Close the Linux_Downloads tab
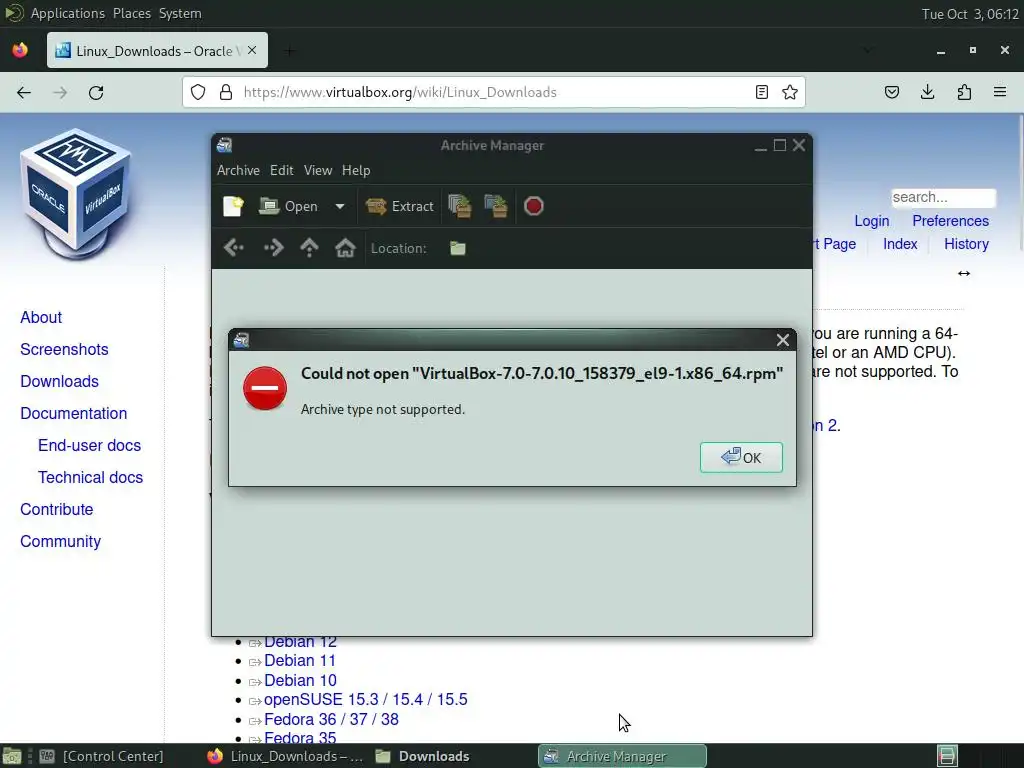Image resolution: width=1024 pixels, height=768 pixels. pyautogui.click(x=252, y=50)
